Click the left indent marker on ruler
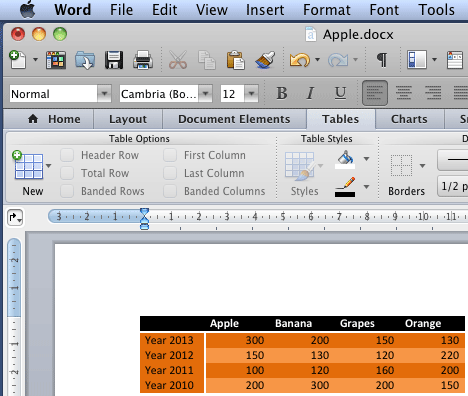 tap(144, 226)
